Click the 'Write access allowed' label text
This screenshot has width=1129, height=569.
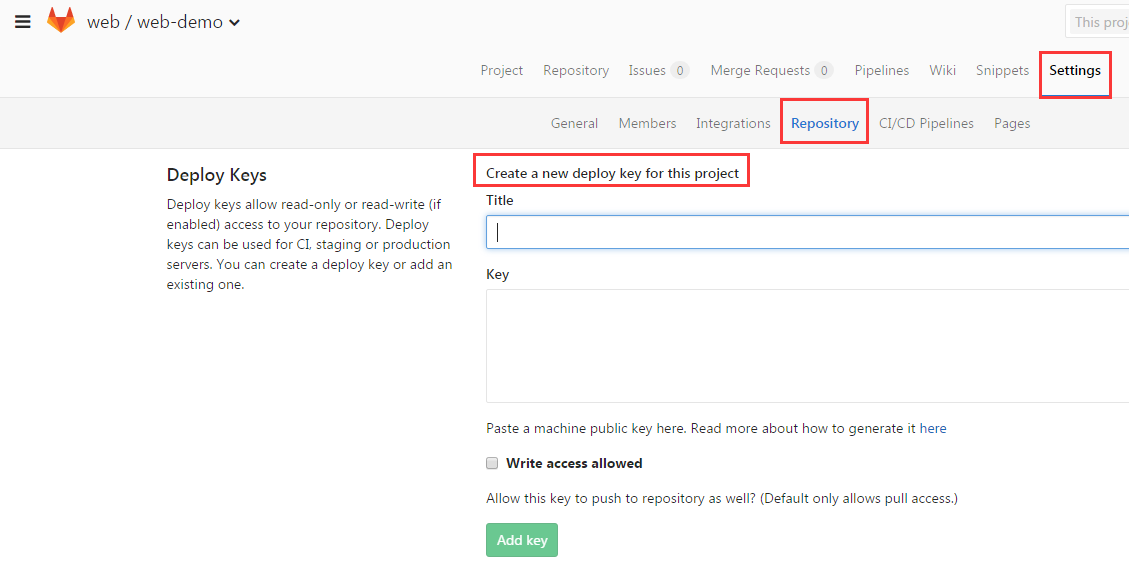[574, 463]
